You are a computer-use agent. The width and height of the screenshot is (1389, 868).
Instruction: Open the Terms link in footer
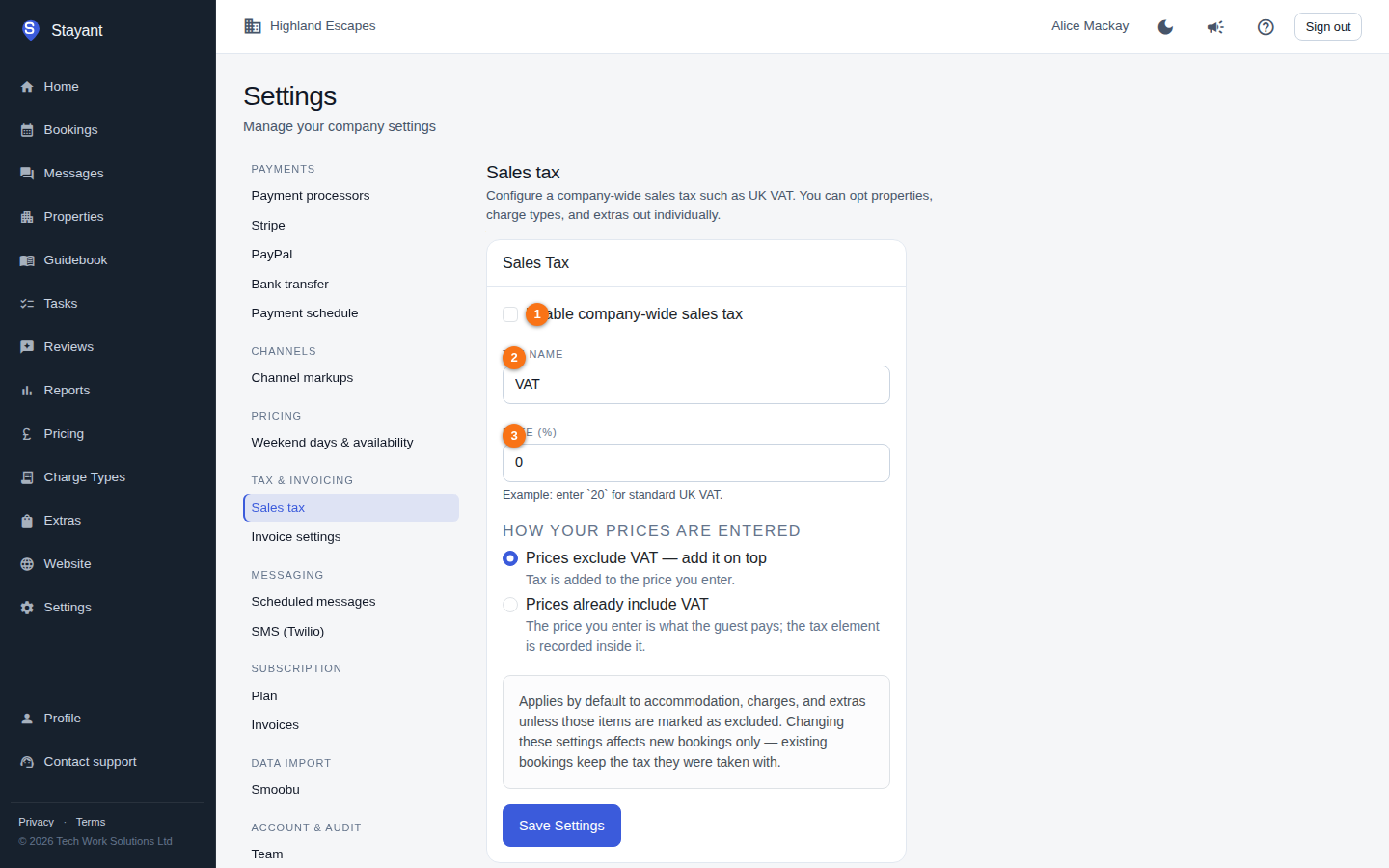click(x=91, y=822)
